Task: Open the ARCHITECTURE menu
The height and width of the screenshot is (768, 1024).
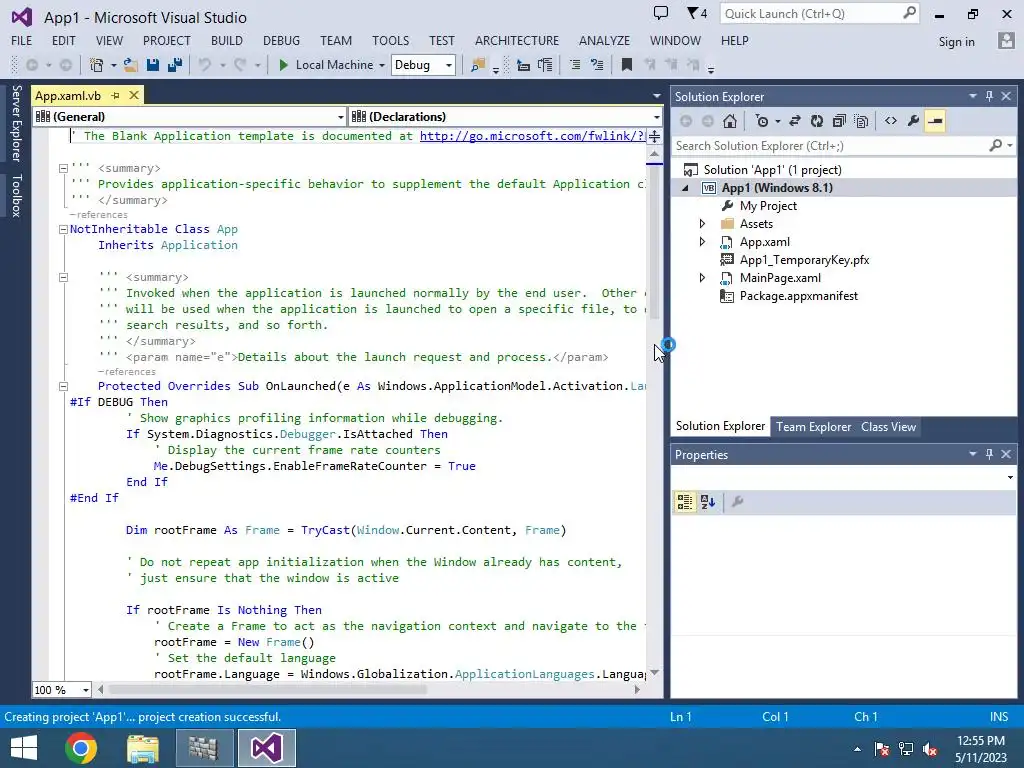Action: click(517, 40)
